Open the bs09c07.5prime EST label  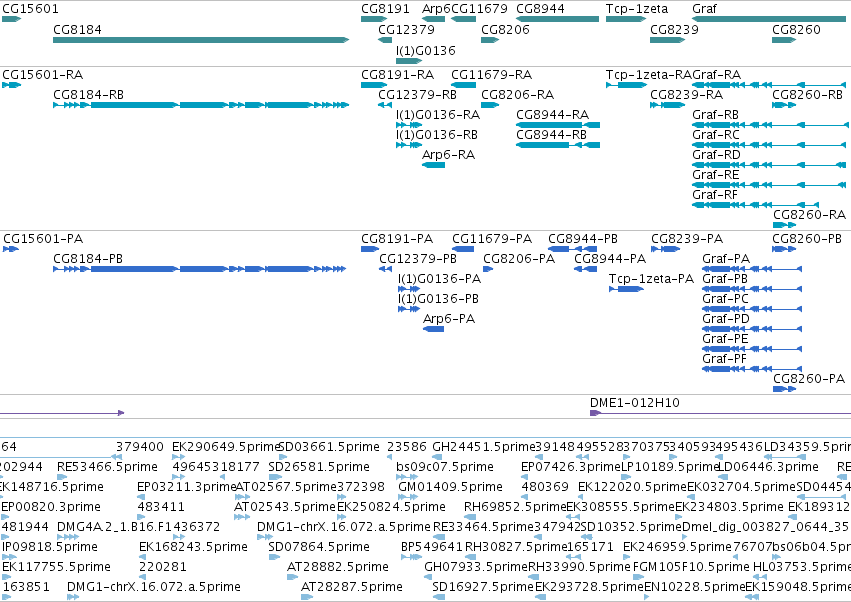click(x=445, y=467)
